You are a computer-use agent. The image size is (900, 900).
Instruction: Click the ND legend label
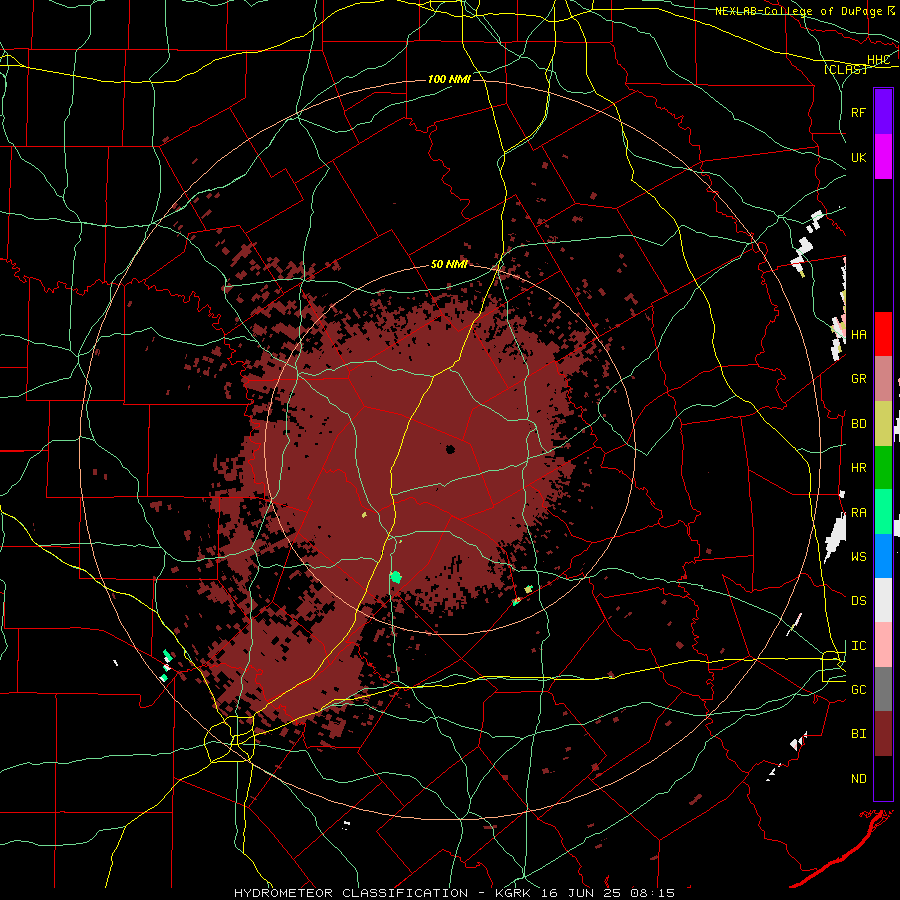click(x=858, y=779)
